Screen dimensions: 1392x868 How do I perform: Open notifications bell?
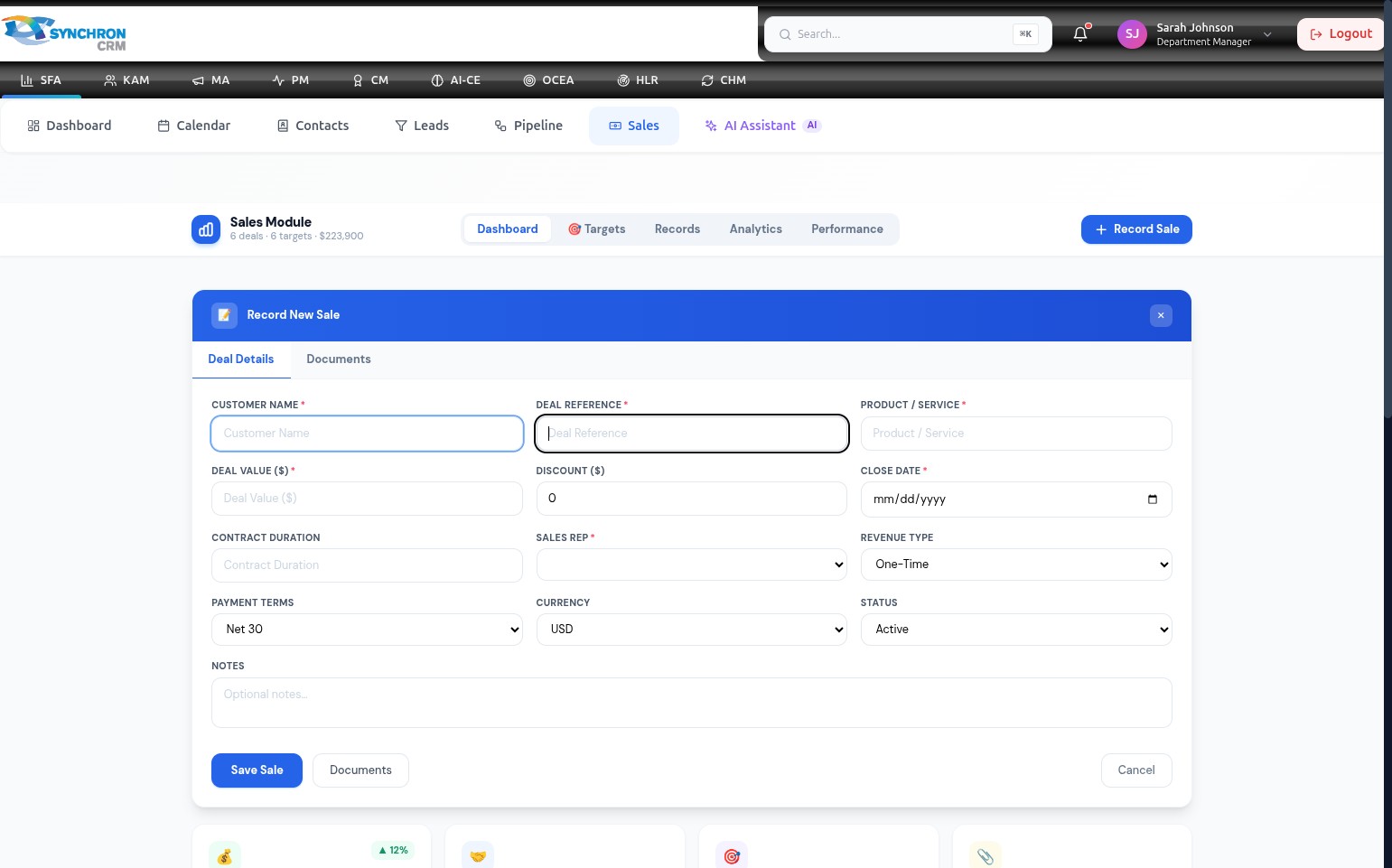(x=1080, y=34)
